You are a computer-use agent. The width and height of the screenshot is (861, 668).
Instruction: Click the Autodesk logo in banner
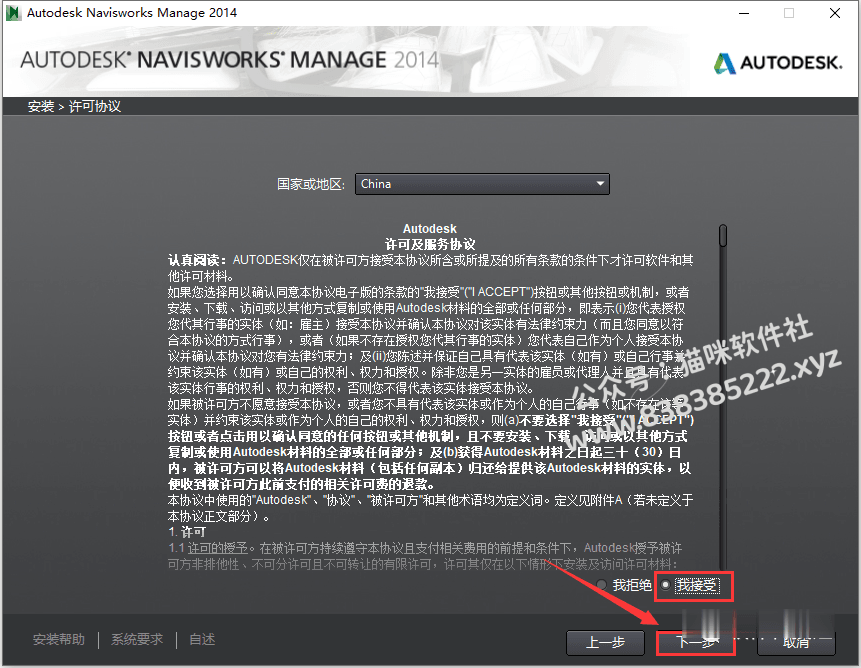[x=778, y=63]
